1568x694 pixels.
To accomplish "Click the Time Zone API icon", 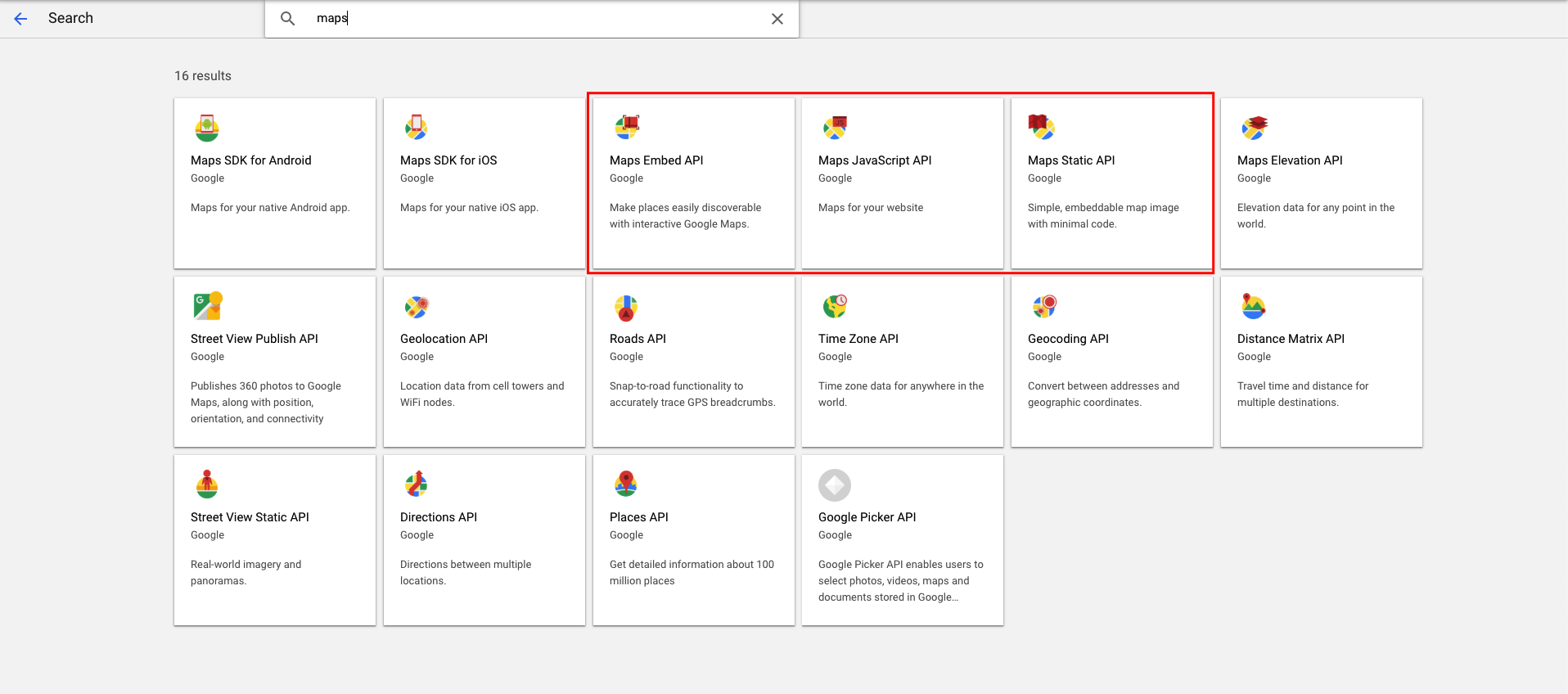I will pos(835,306).
